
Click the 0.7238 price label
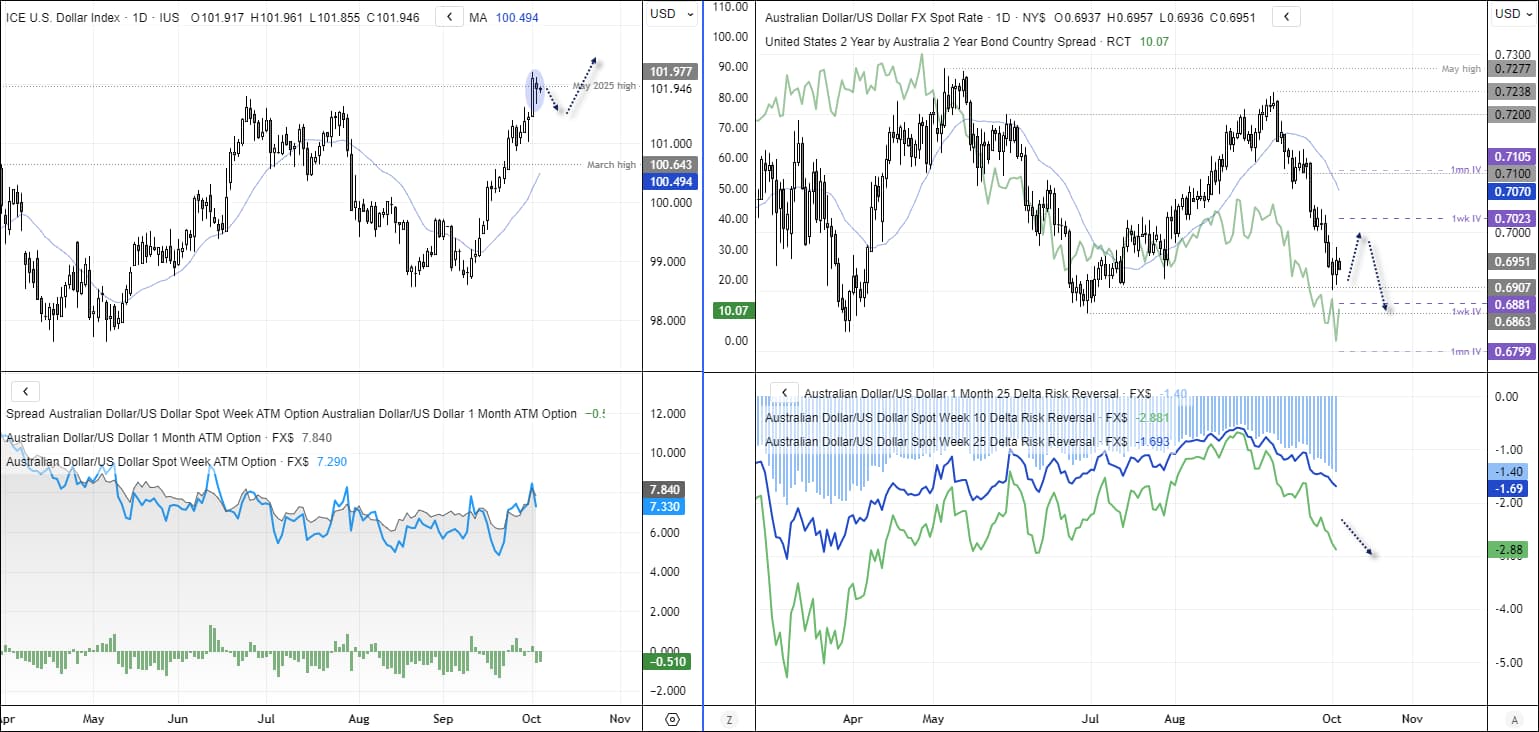click(x=1510, y=91)
